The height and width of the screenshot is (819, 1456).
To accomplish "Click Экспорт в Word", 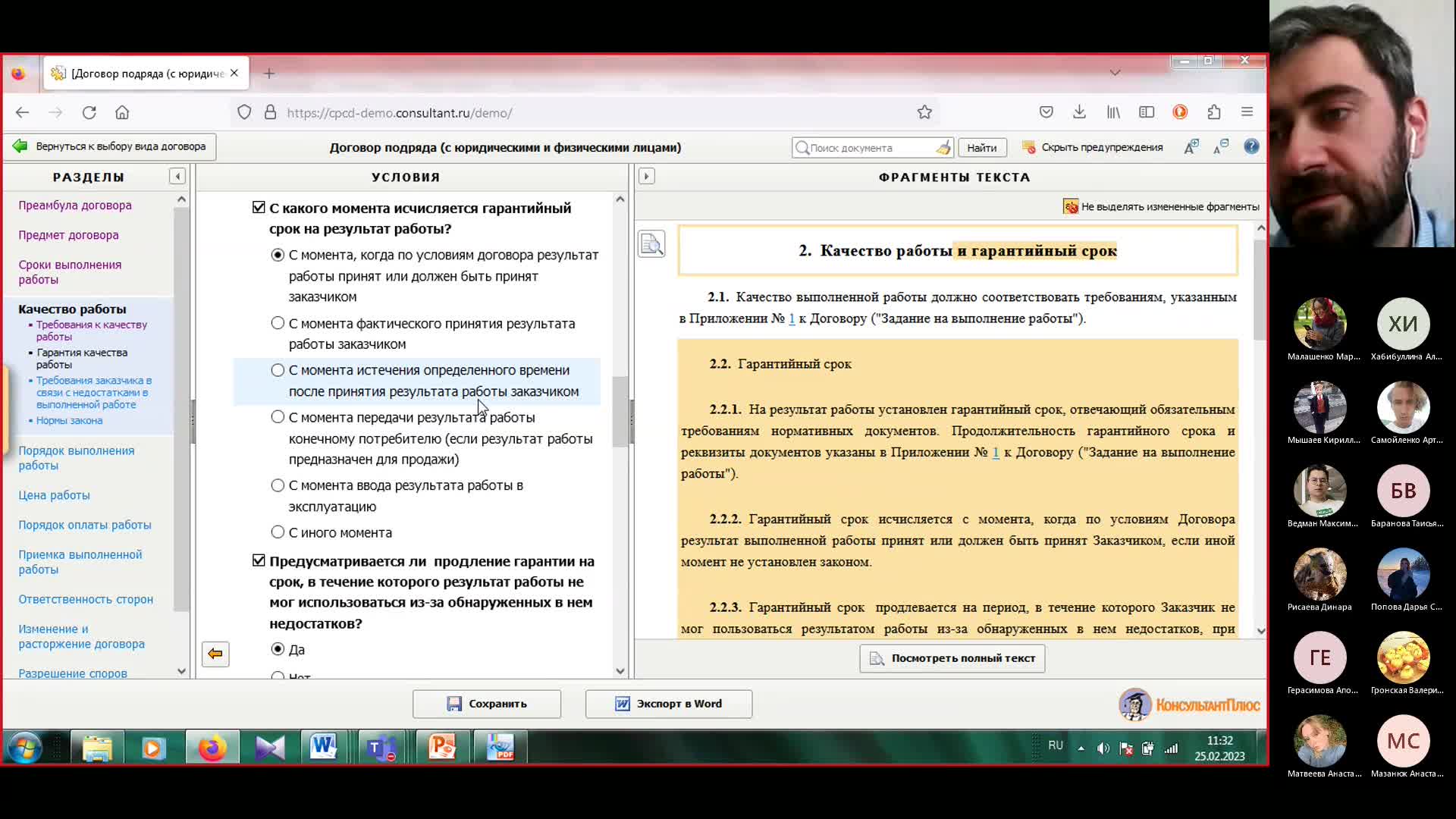I will tap(669, 704).
